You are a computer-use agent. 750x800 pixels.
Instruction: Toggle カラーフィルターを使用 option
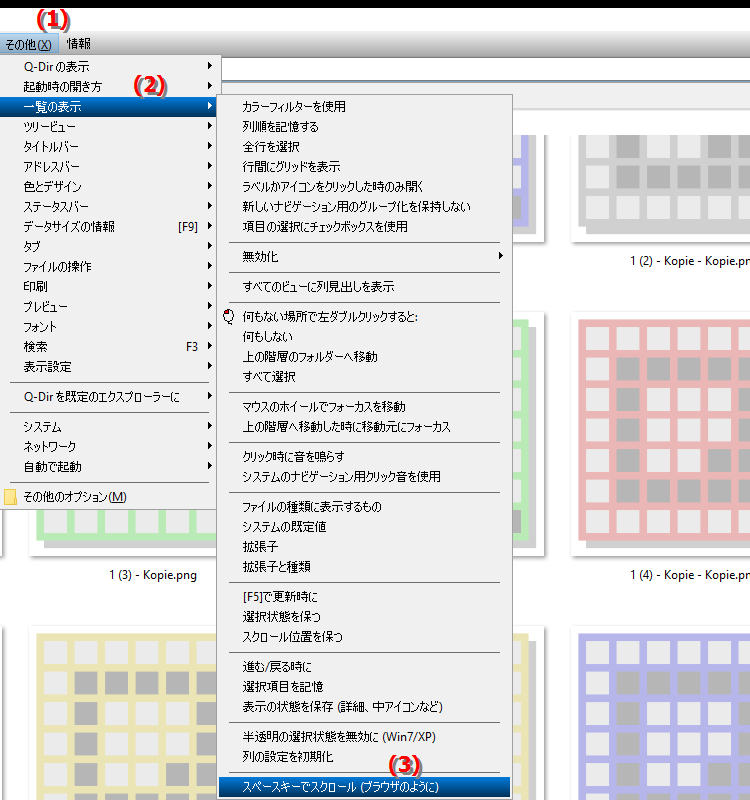364,107
